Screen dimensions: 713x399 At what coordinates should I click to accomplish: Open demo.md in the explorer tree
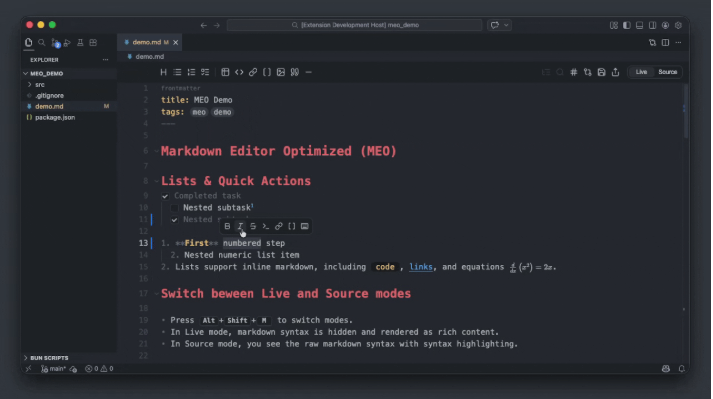pyautogui.click(x=69, y=106)
